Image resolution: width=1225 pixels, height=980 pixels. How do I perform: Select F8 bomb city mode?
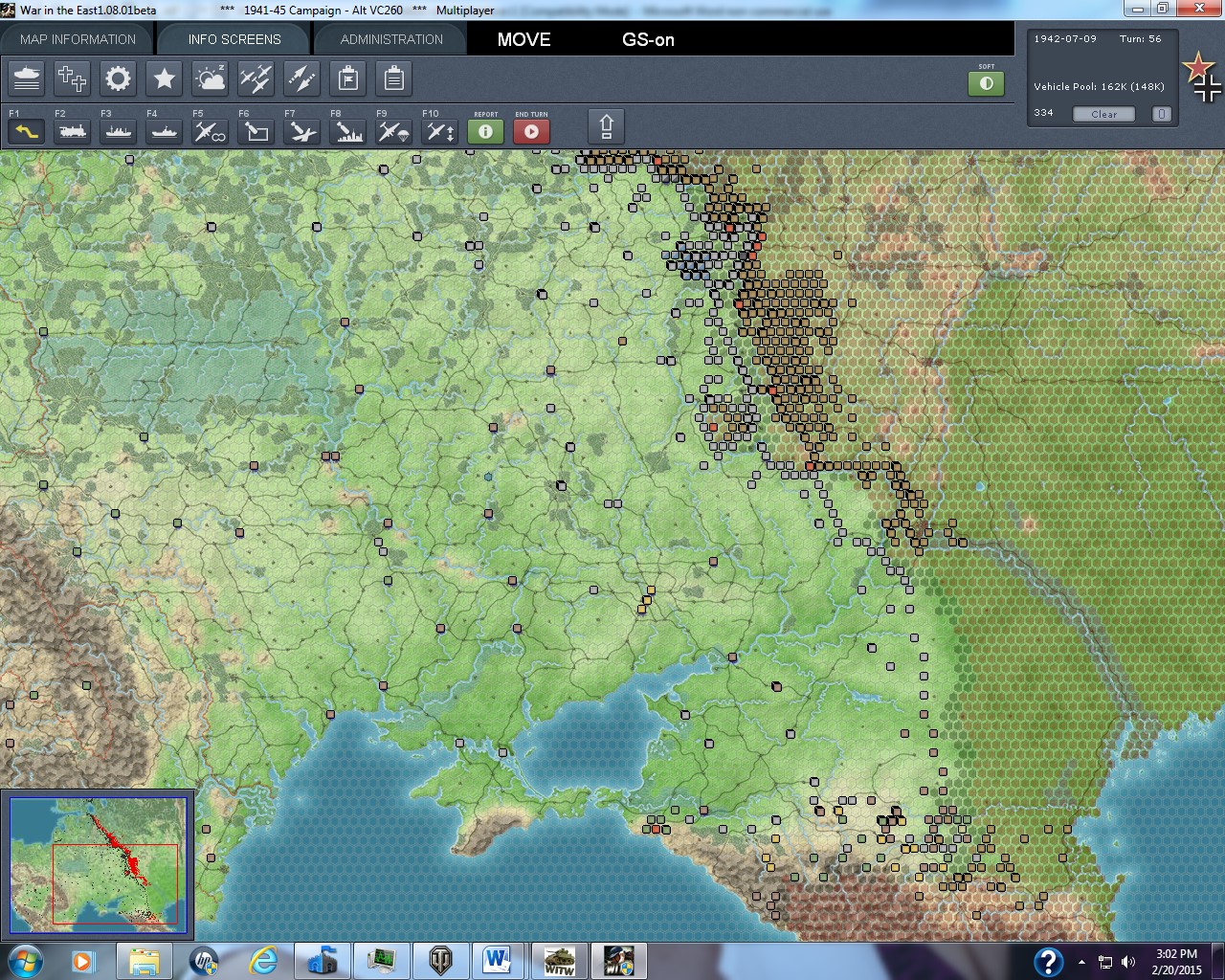(x=348, y=131)
